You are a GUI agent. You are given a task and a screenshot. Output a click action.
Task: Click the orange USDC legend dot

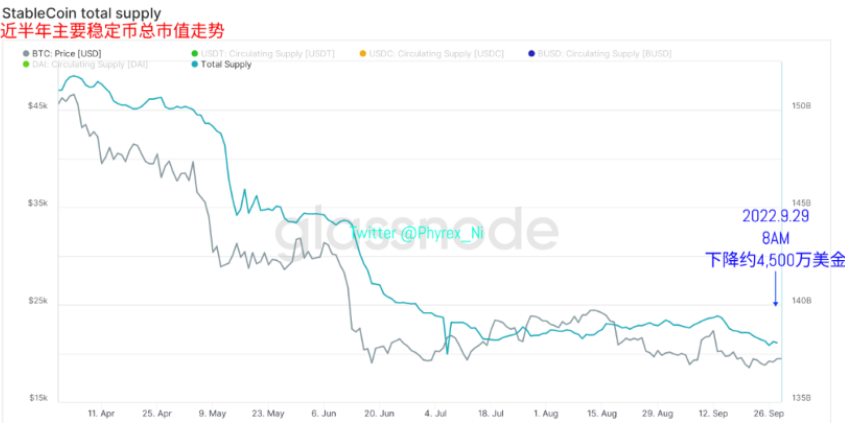pos(363,54)
